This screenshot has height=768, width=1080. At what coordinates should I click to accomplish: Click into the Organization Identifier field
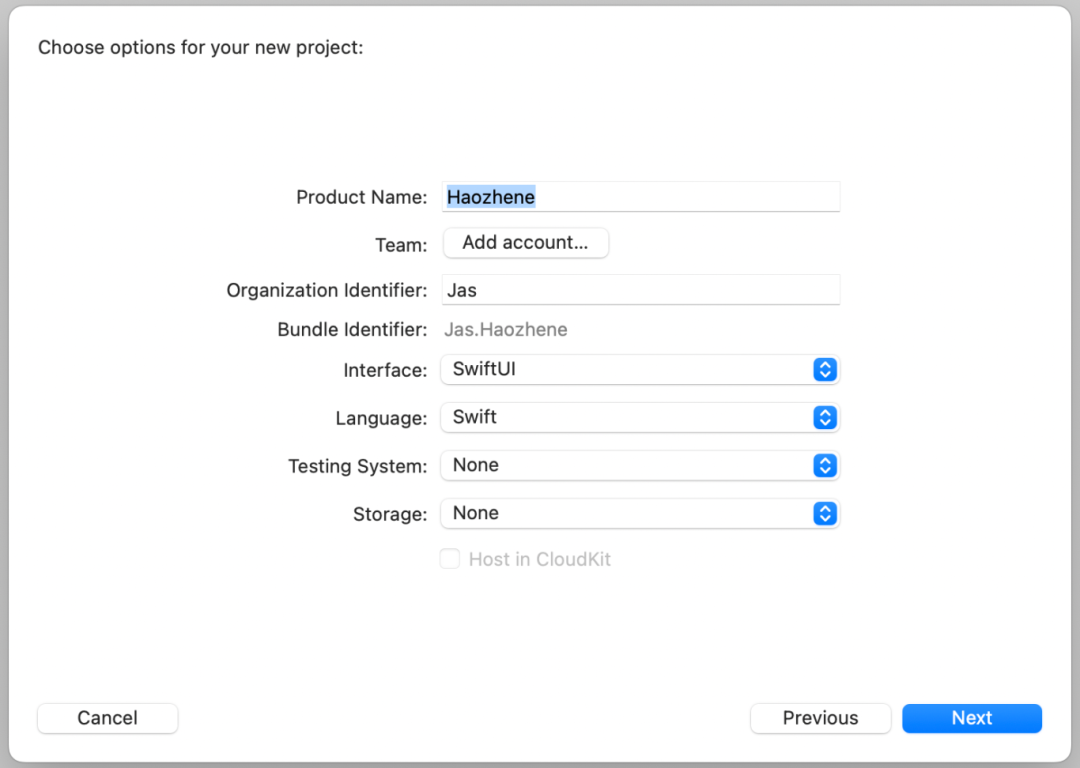[641, 290]
